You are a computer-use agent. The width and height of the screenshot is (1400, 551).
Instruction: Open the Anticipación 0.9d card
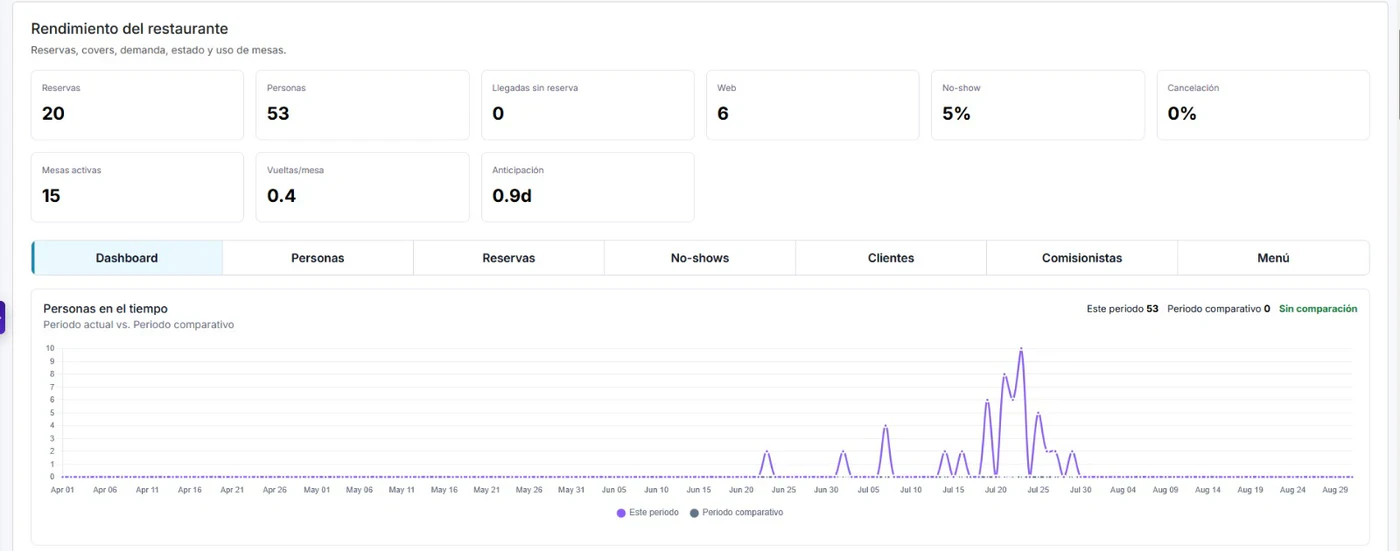pyautogui.click(x=587, y=187)
